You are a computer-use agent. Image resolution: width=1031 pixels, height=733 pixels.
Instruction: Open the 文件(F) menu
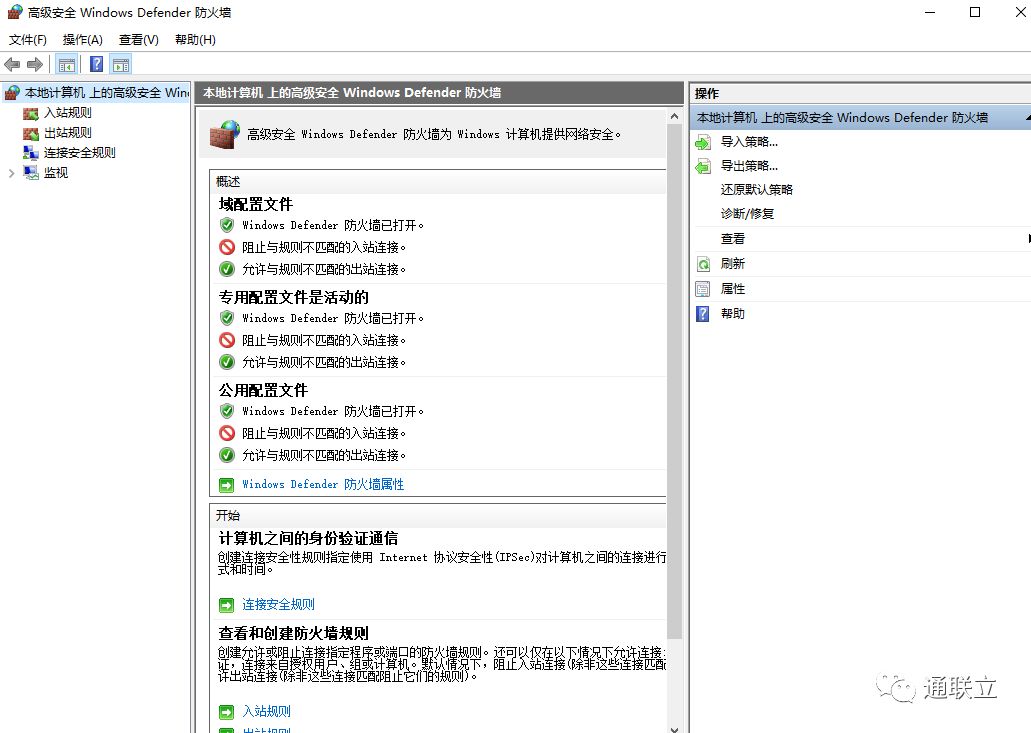[28, 39]
